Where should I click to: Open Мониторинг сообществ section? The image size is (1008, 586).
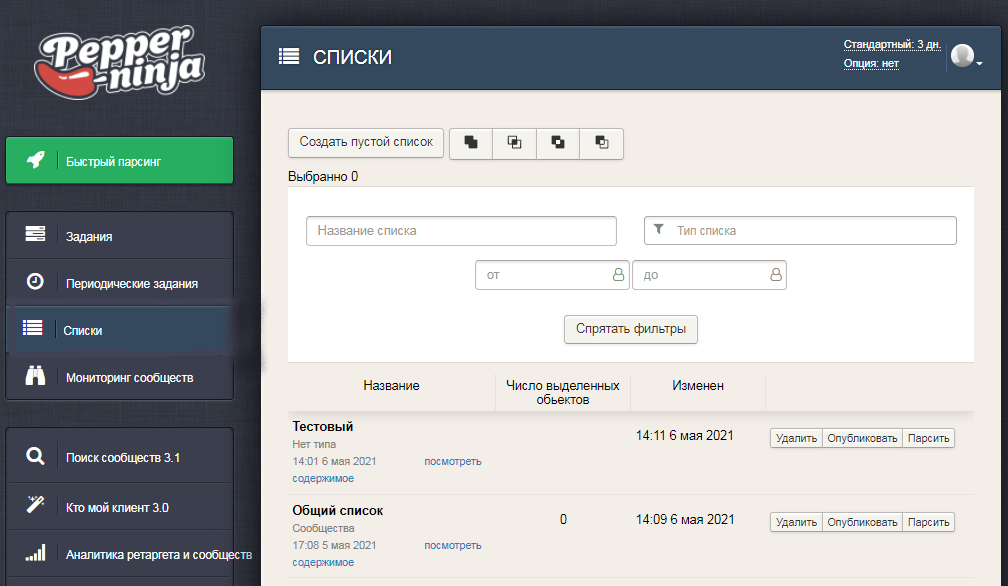pyautogui.click(x=120, y=377)
